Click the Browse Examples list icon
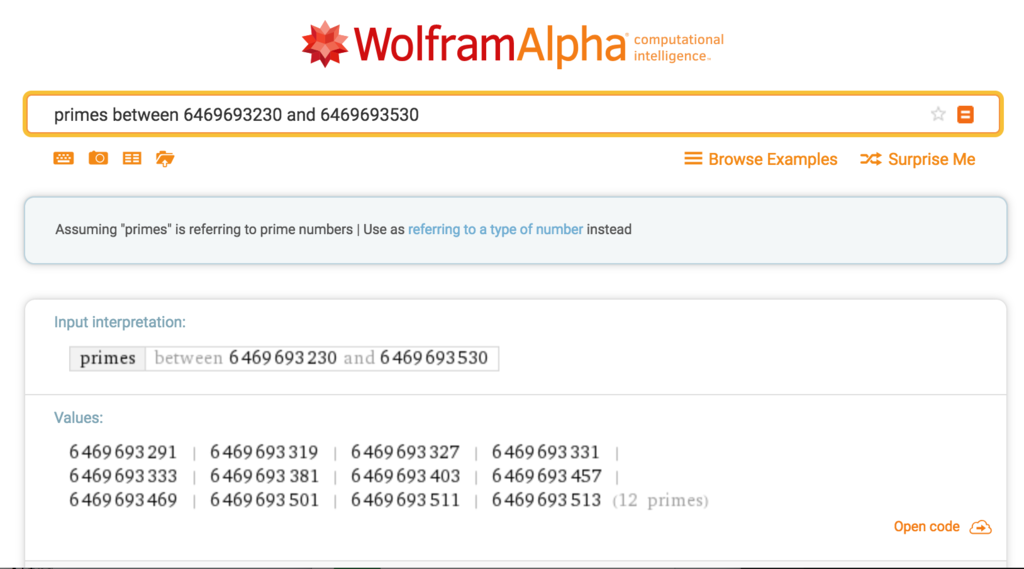The height and width of the screenshot is (569, 1024). click(x=693, y=159)
